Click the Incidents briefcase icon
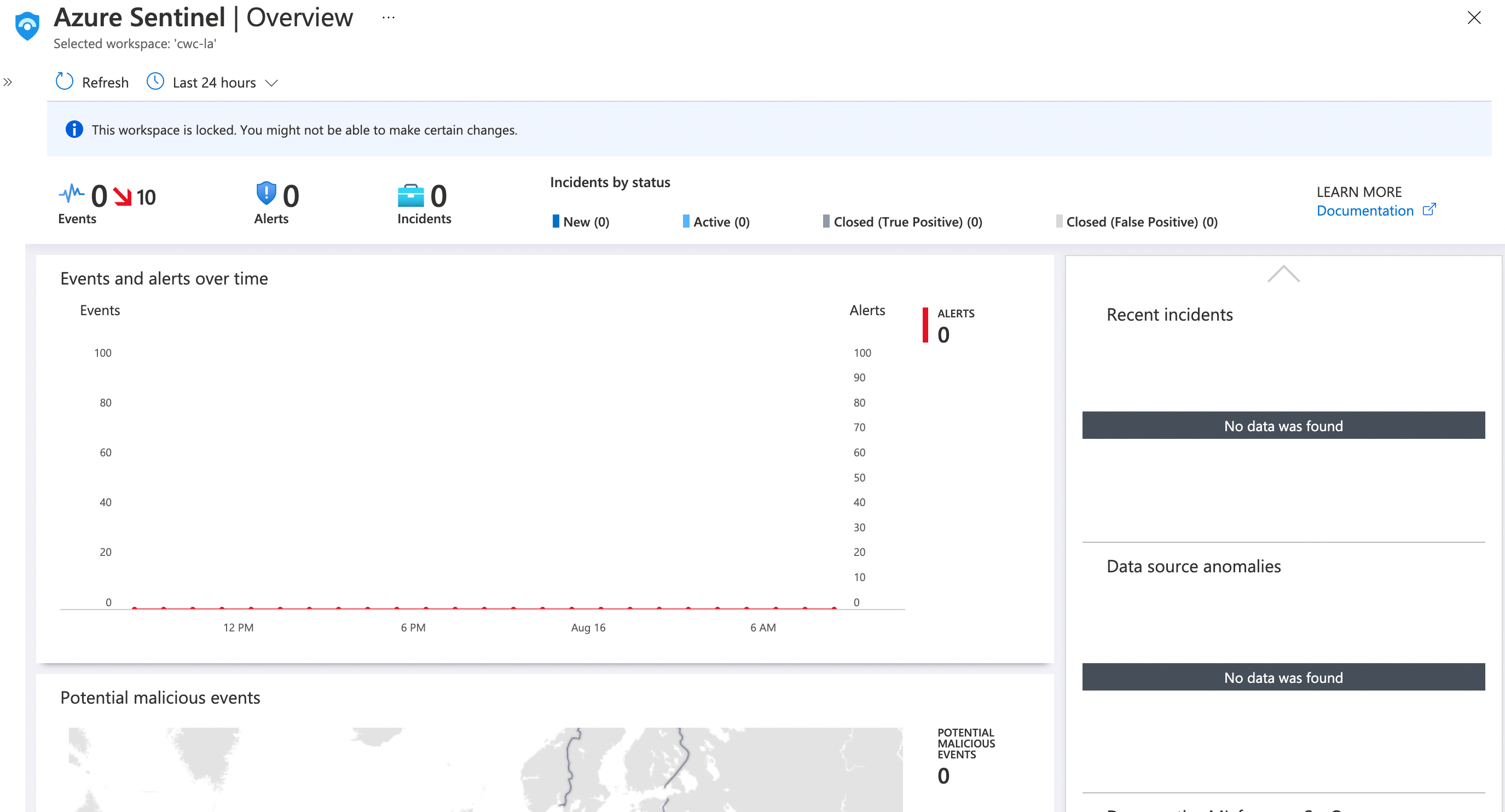Screen dimensions: 1505x812 (x=410, y=196)
